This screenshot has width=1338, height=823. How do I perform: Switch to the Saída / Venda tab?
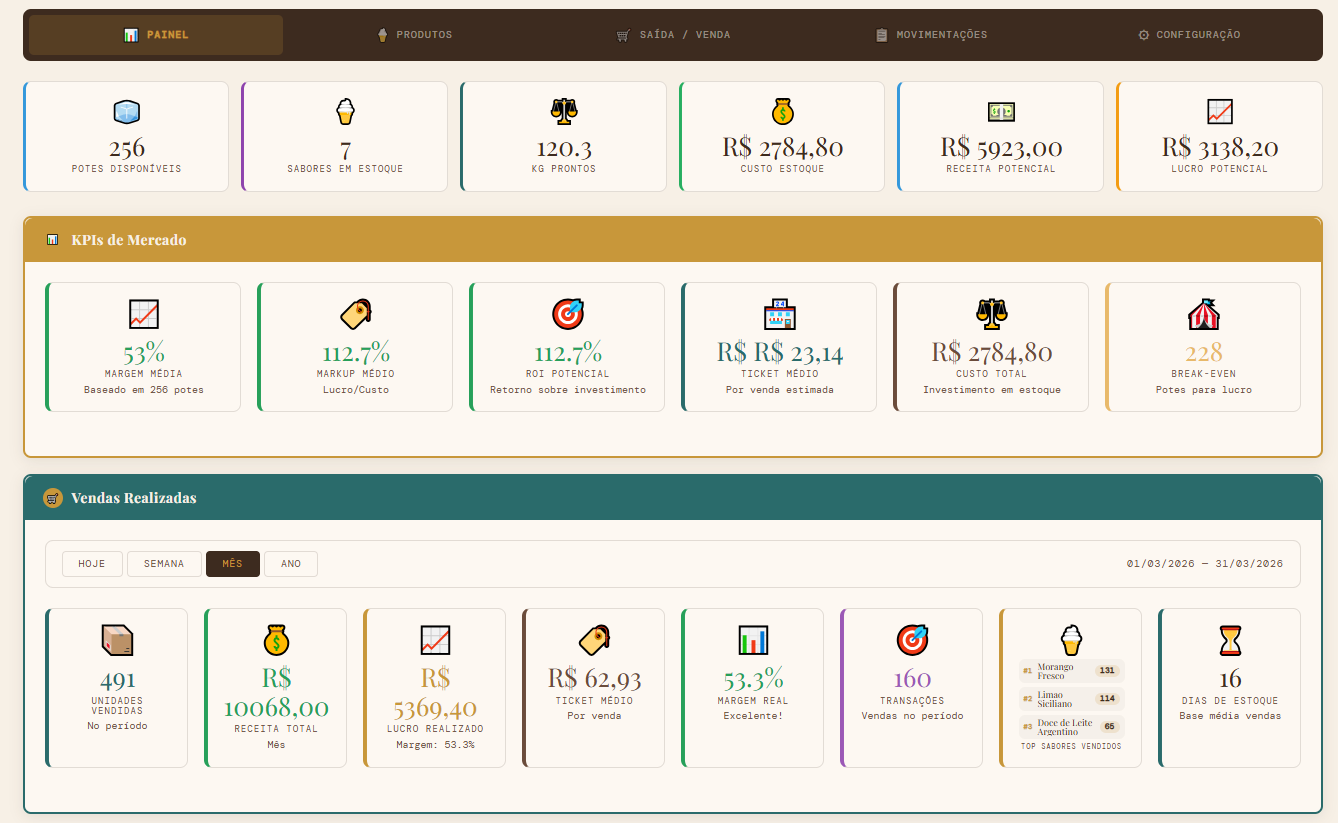point(673,35)
